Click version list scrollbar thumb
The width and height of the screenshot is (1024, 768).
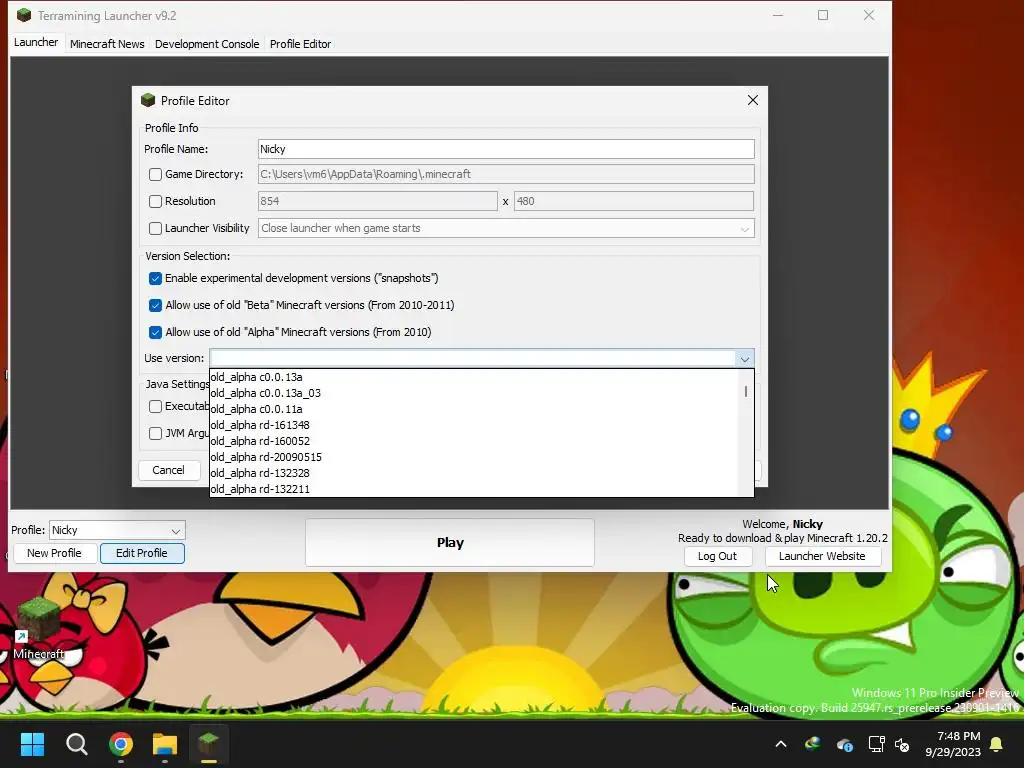click(746, 392)
